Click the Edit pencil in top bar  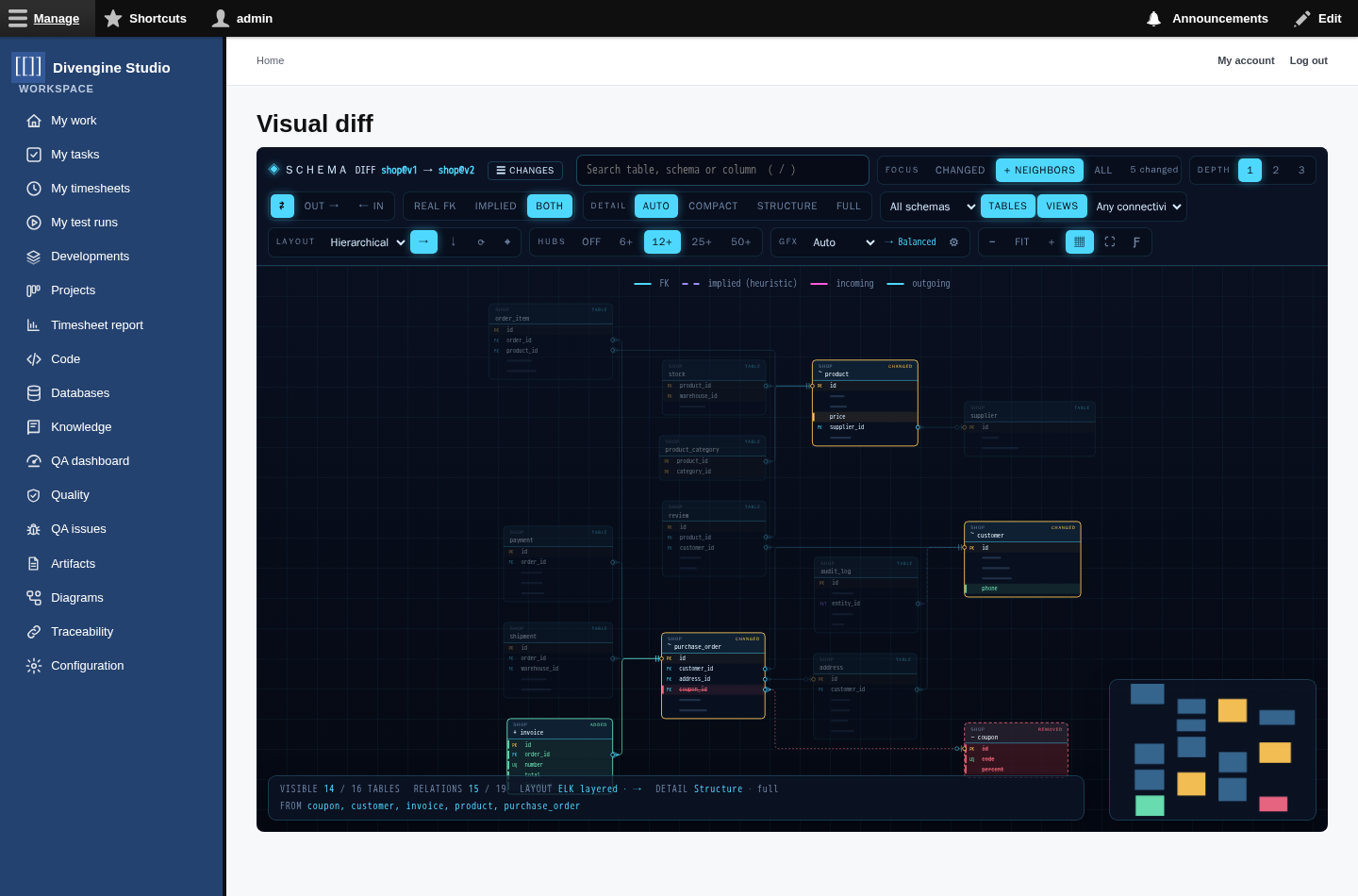coord(1318,19)
